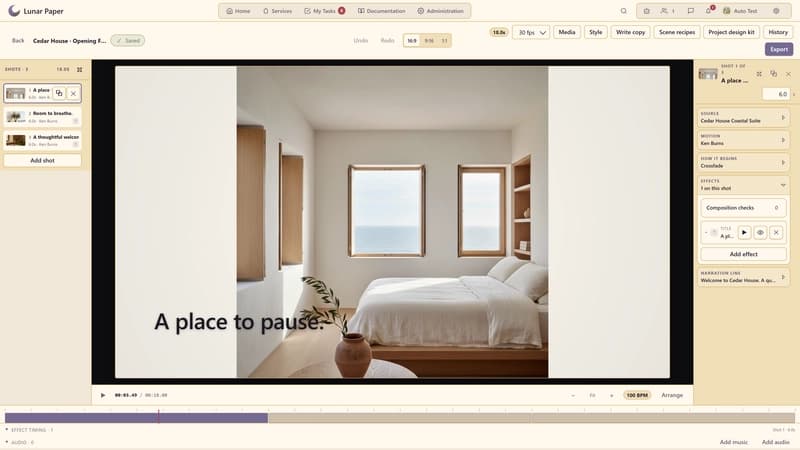This screenshot has width=800, height=450.
Task: Open the Documentation section
Action: point(382,11)
